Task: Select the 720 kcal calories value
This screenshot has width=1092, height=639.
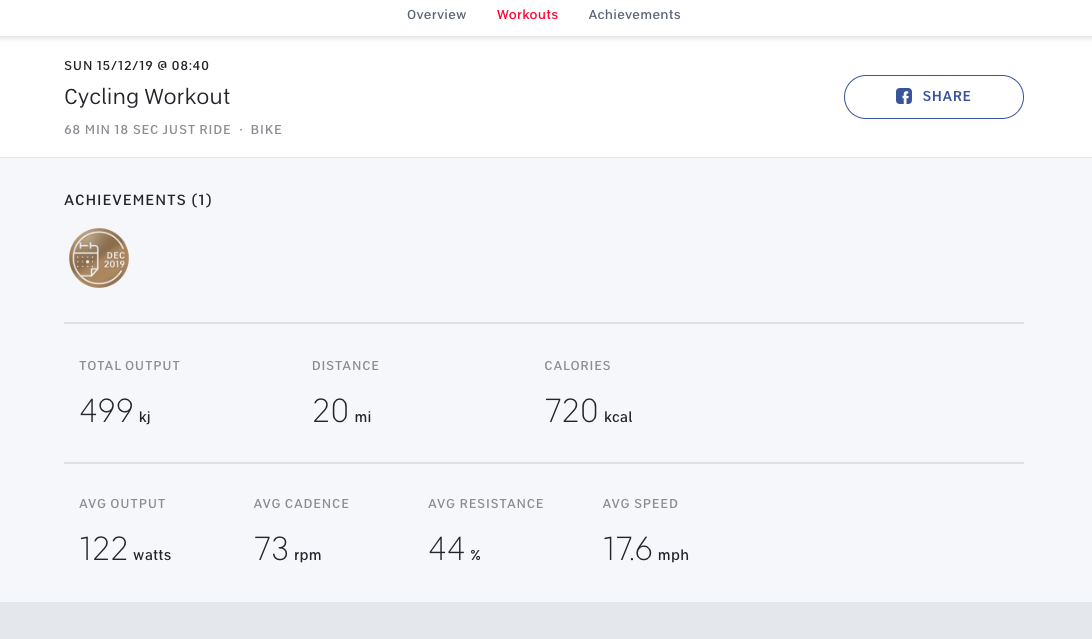Action: tap(588, 412)
